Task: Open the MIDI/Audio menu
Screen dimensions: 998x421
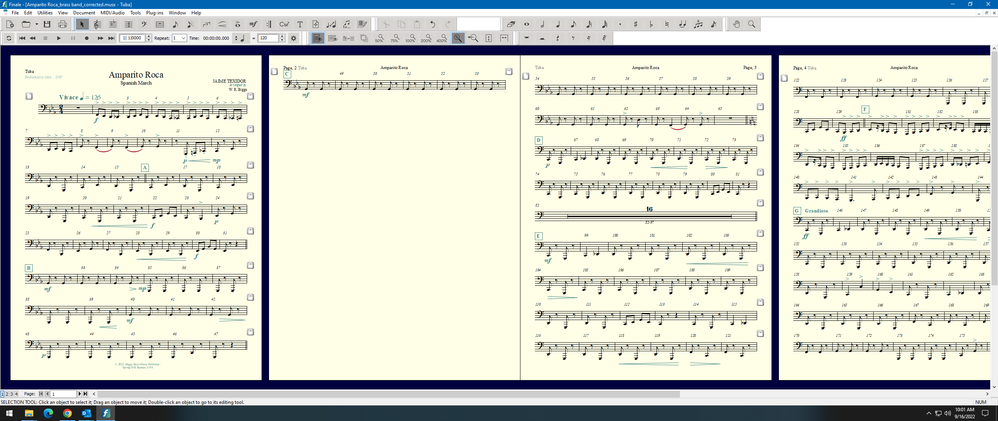Action: tap(112, 13)
